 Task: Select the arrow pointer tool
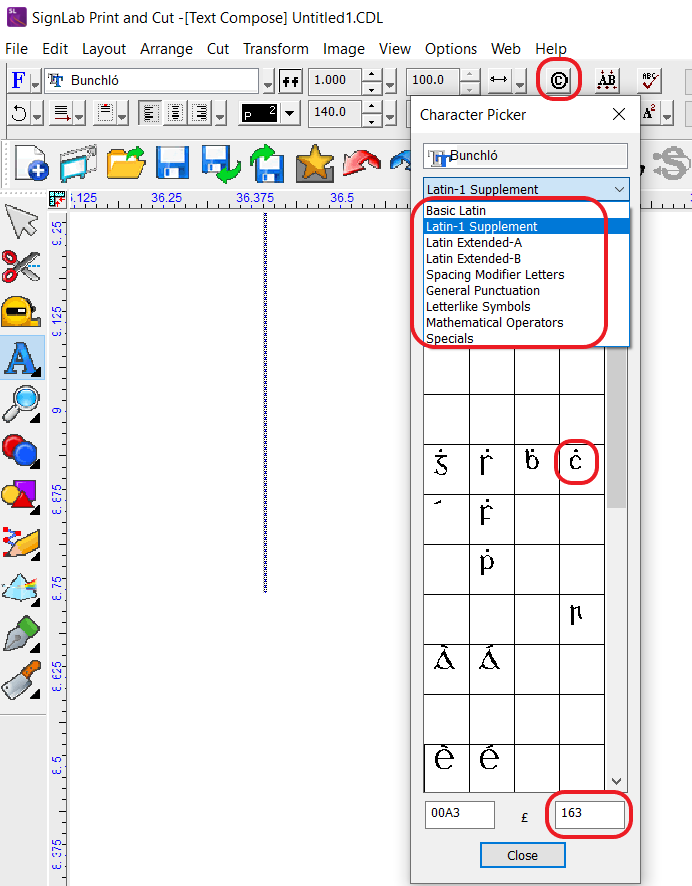click(20, 222)
